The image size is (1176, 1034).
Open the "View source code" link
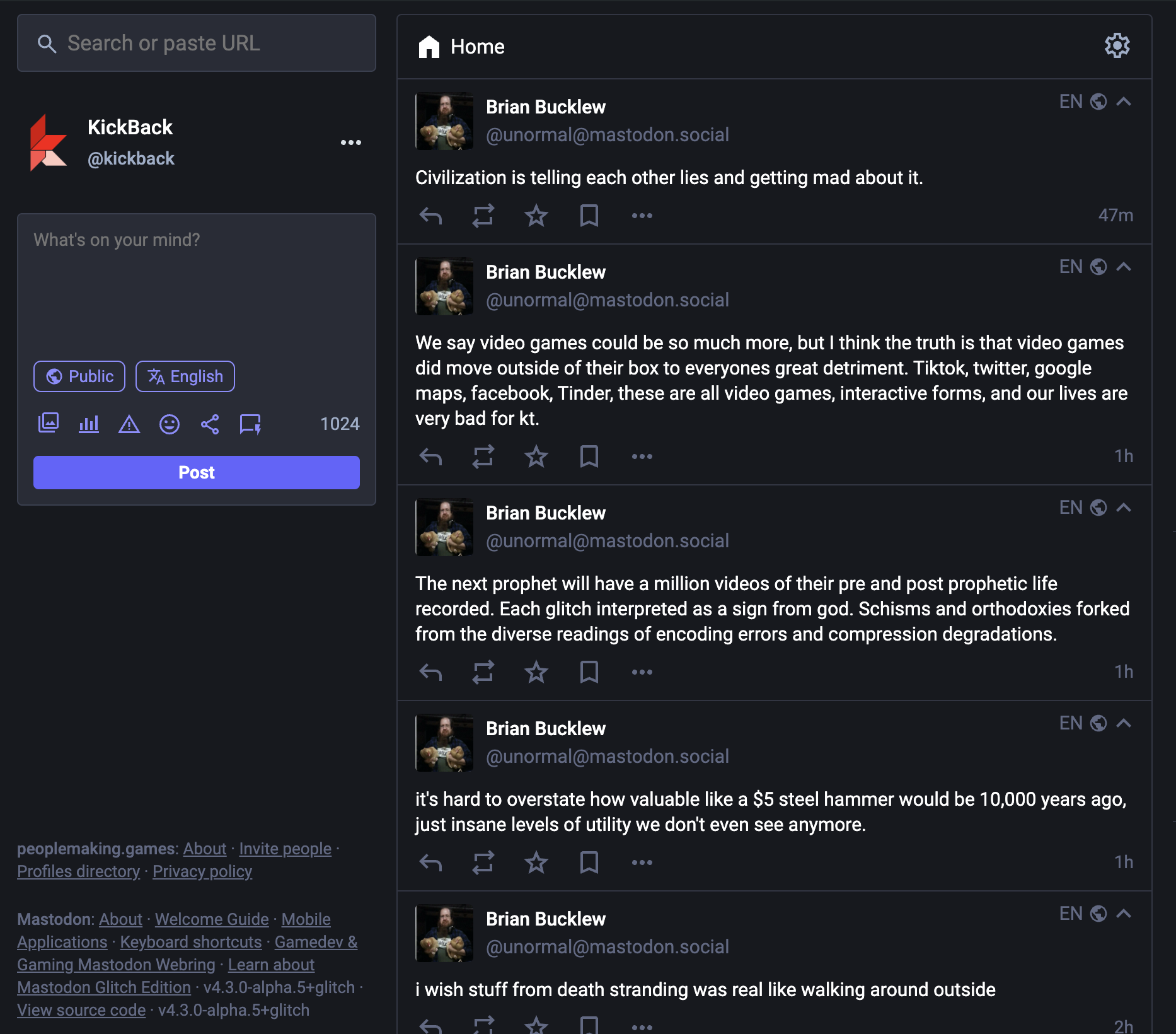click(81, 1009)
